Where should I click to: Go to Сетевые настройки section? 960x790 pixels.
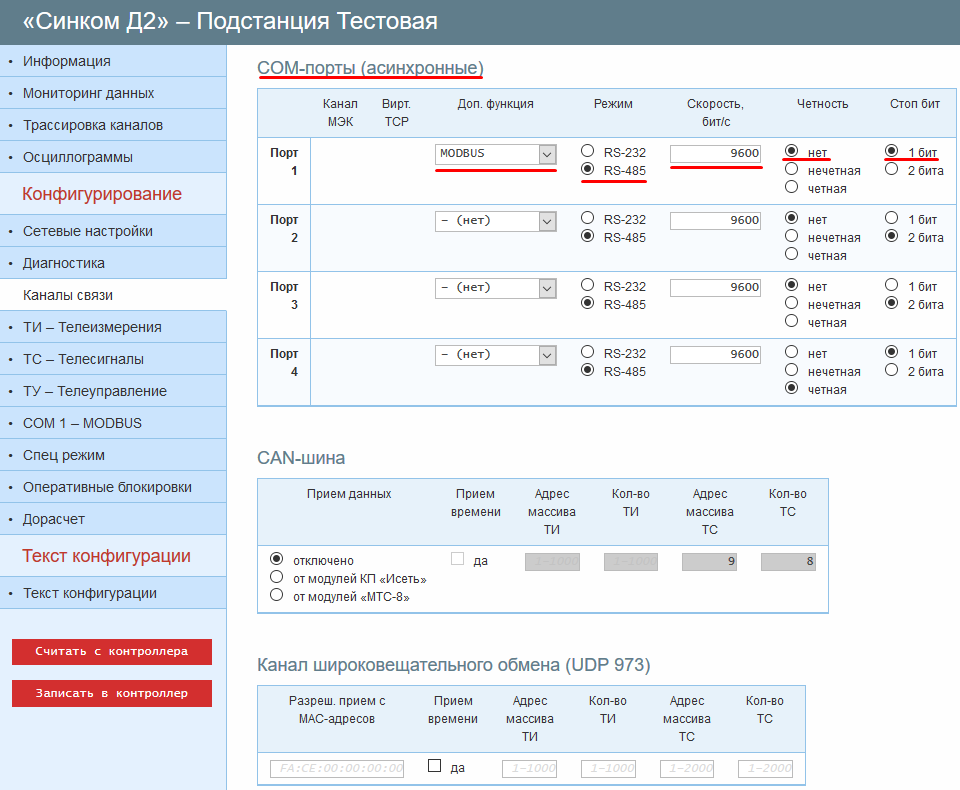[88, 231]
